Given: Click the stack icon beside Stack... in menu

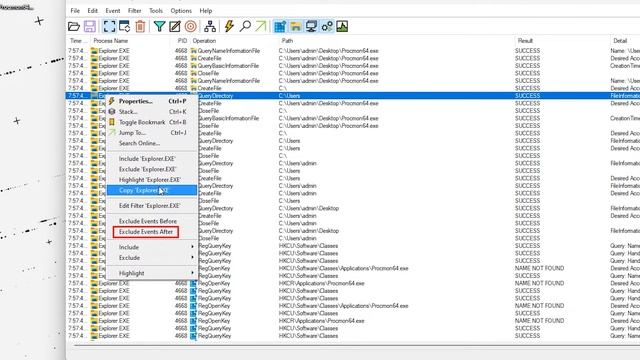Looking at the screenshot, I should coord(112,111).
